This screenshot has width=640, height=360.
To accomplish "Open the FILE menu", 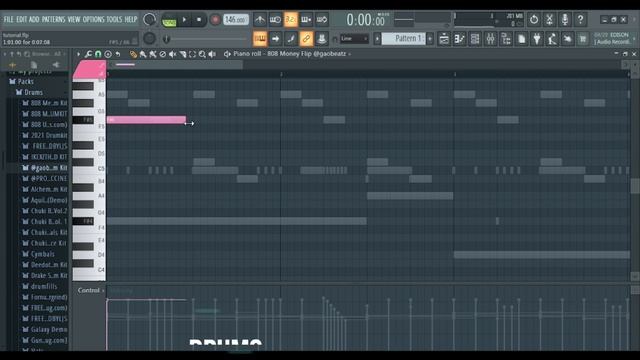I will 8,20.
